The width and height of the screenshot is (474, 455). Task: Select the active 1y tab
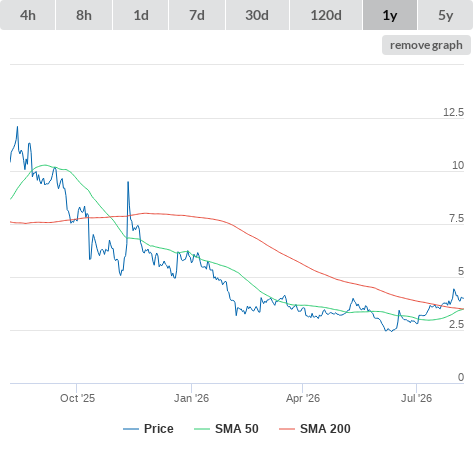tap(390, 15)
